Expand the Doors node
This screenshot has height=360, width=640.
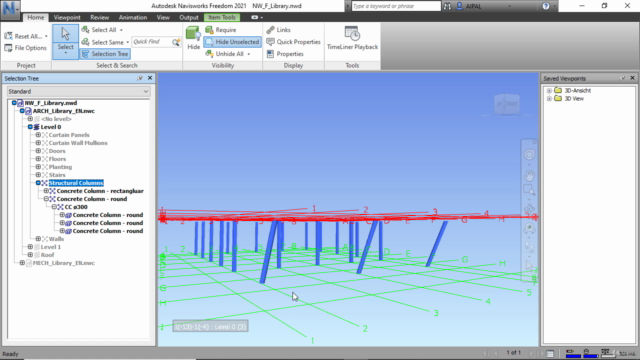point(38,151)
